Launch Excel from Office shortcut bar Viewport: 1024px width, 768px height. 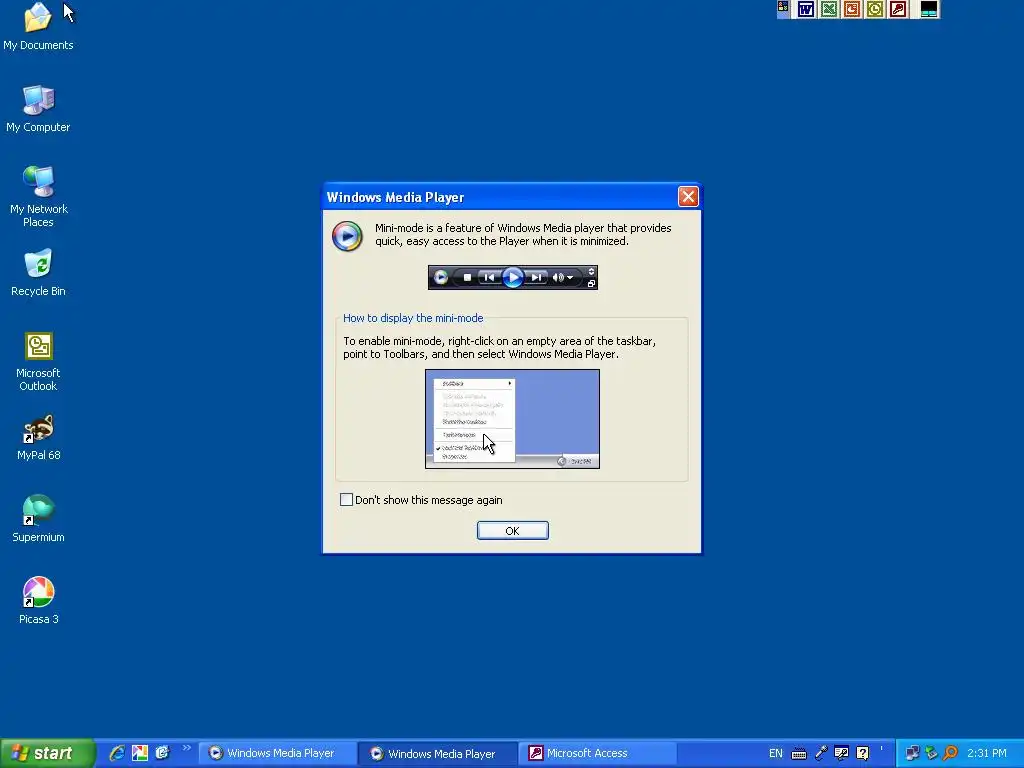tap(829, 9)
